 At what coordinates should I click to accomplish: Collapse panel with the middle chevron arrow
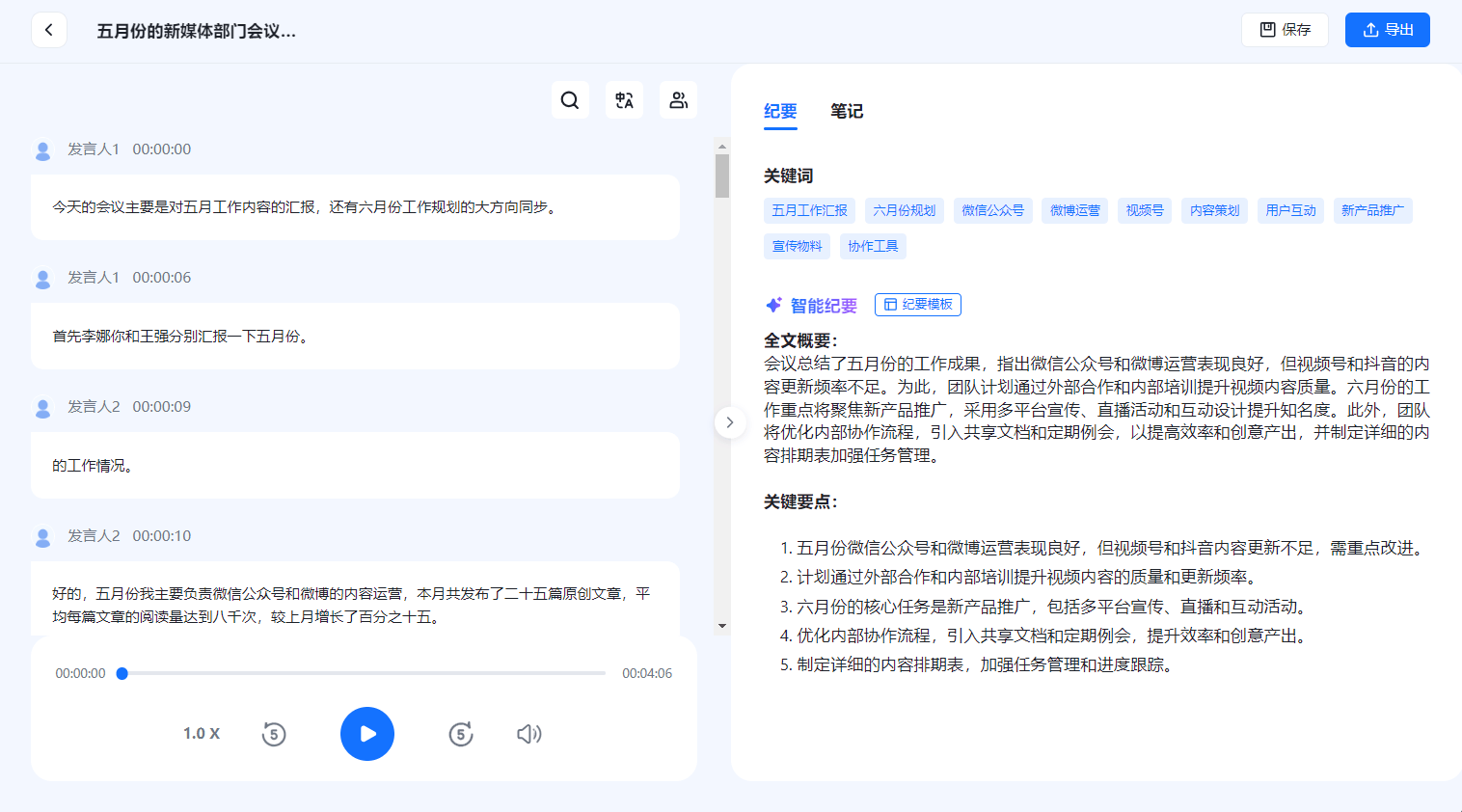(x=730, y=422)
